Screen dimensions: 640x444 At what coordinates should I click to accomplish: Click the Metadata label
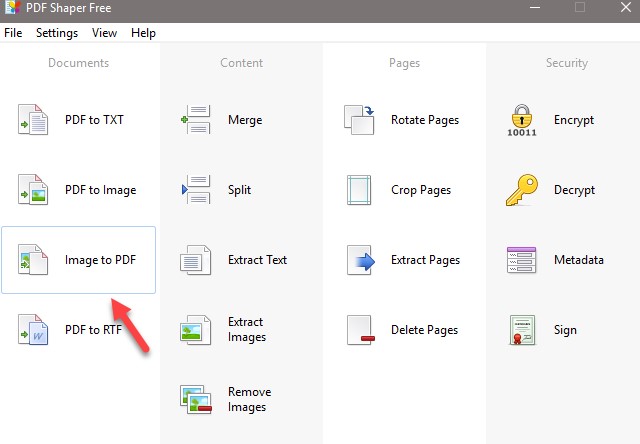pos(579,260)
